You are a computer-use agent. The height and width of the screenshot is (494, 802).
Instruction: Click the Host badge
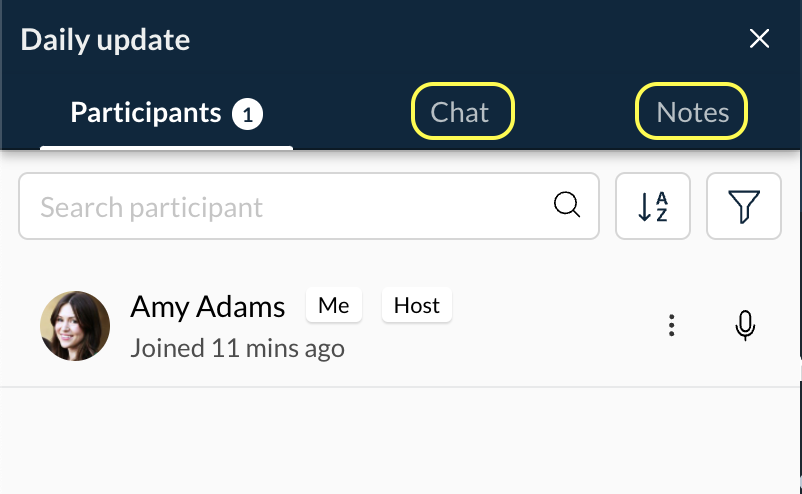point(417,306)
